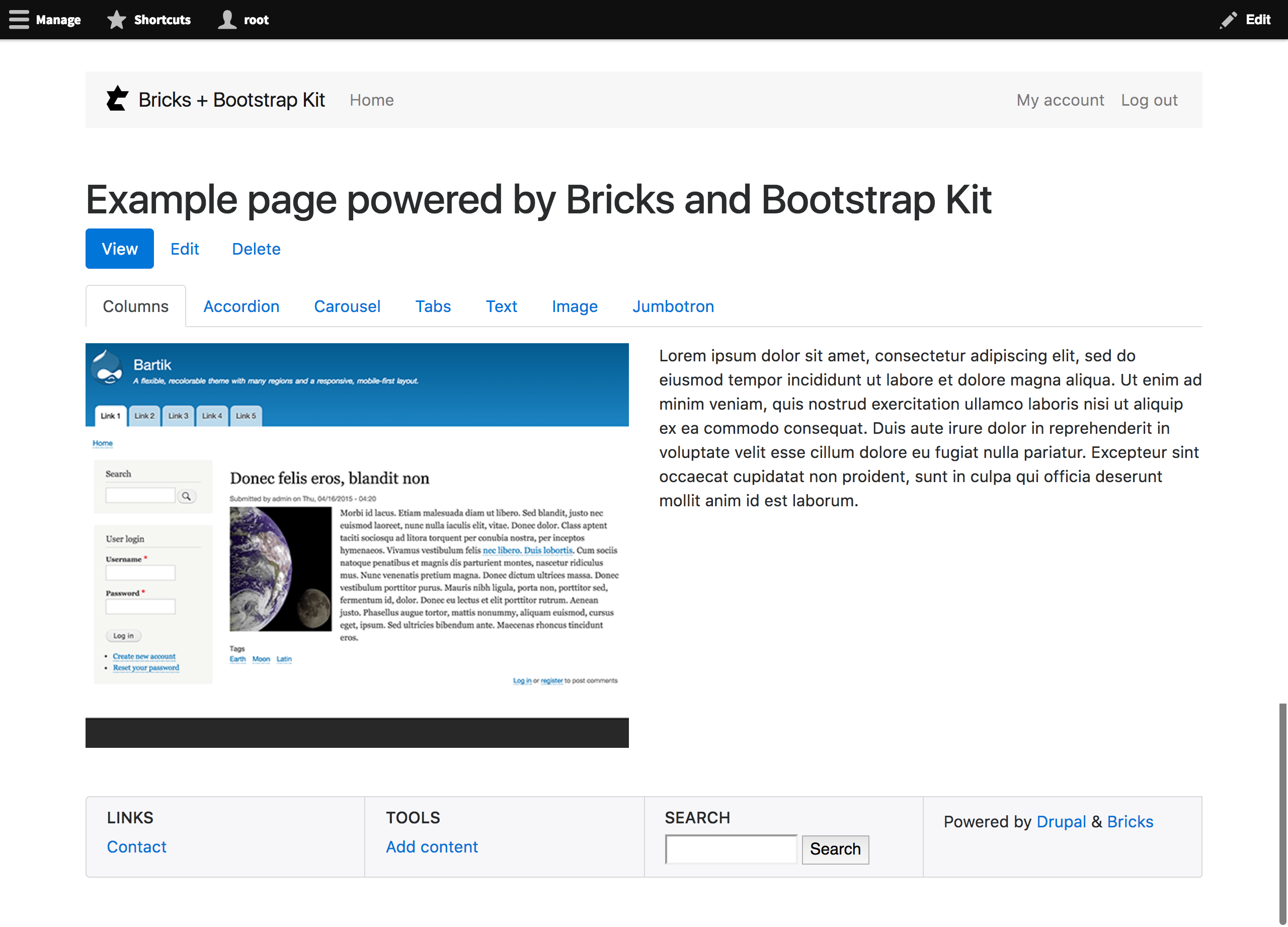Open the Shortcuts star icon

click(x=116, y=19)
